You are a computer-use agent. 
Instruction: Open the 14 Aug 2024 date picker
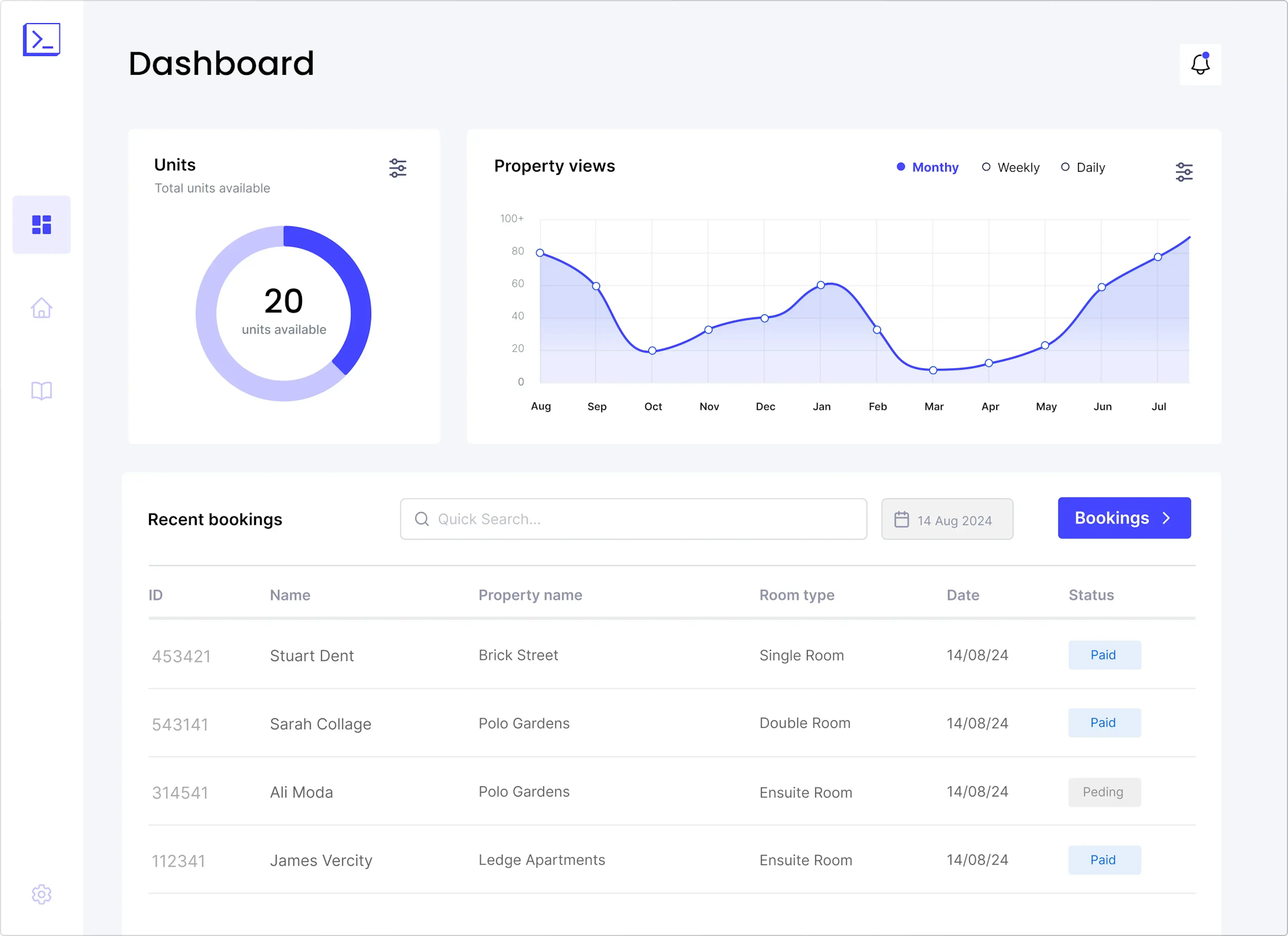[x=947, y=519]
